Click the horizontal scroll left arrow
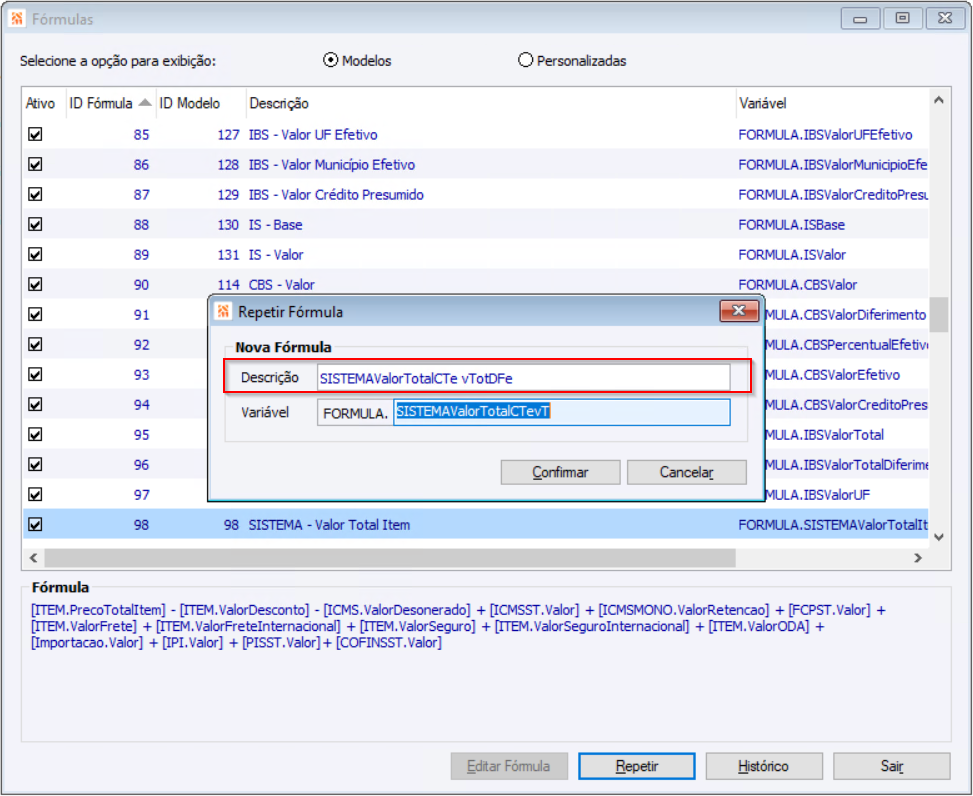Viewport: 973px width, 796px height. tap(34, 558)
